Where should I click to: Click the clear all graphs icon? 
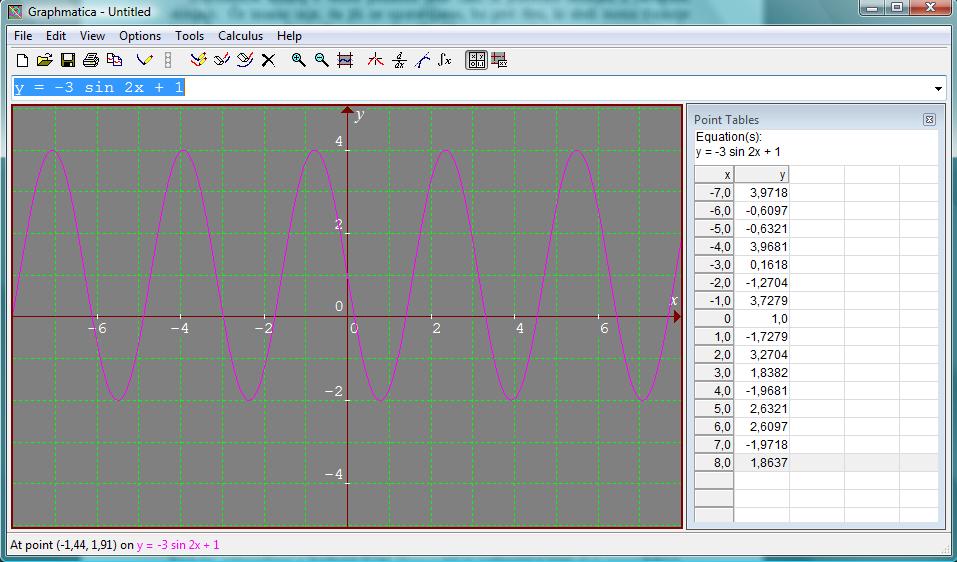click(245, 60)
